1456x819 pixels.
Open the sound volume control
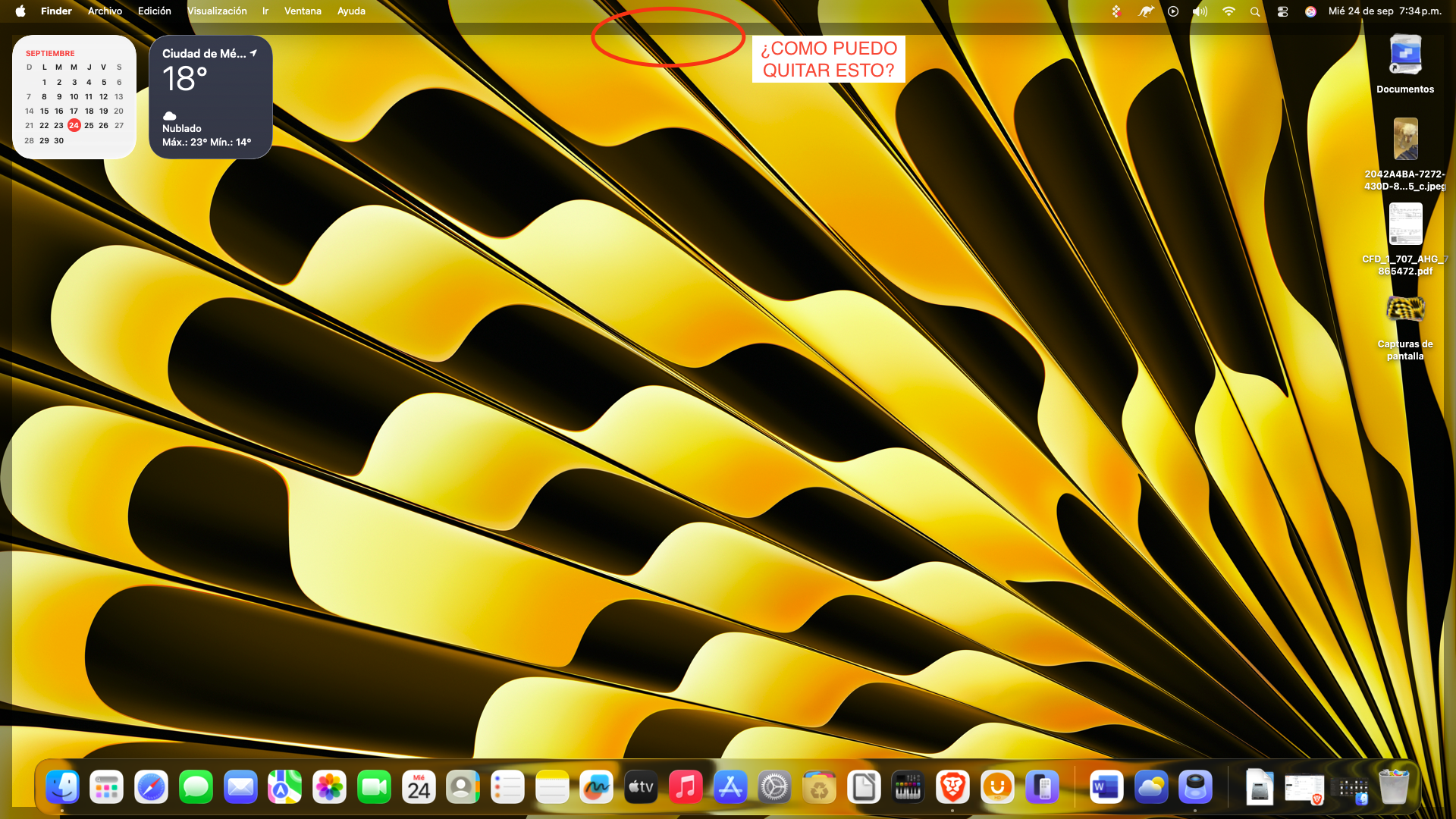[1200, 11]
